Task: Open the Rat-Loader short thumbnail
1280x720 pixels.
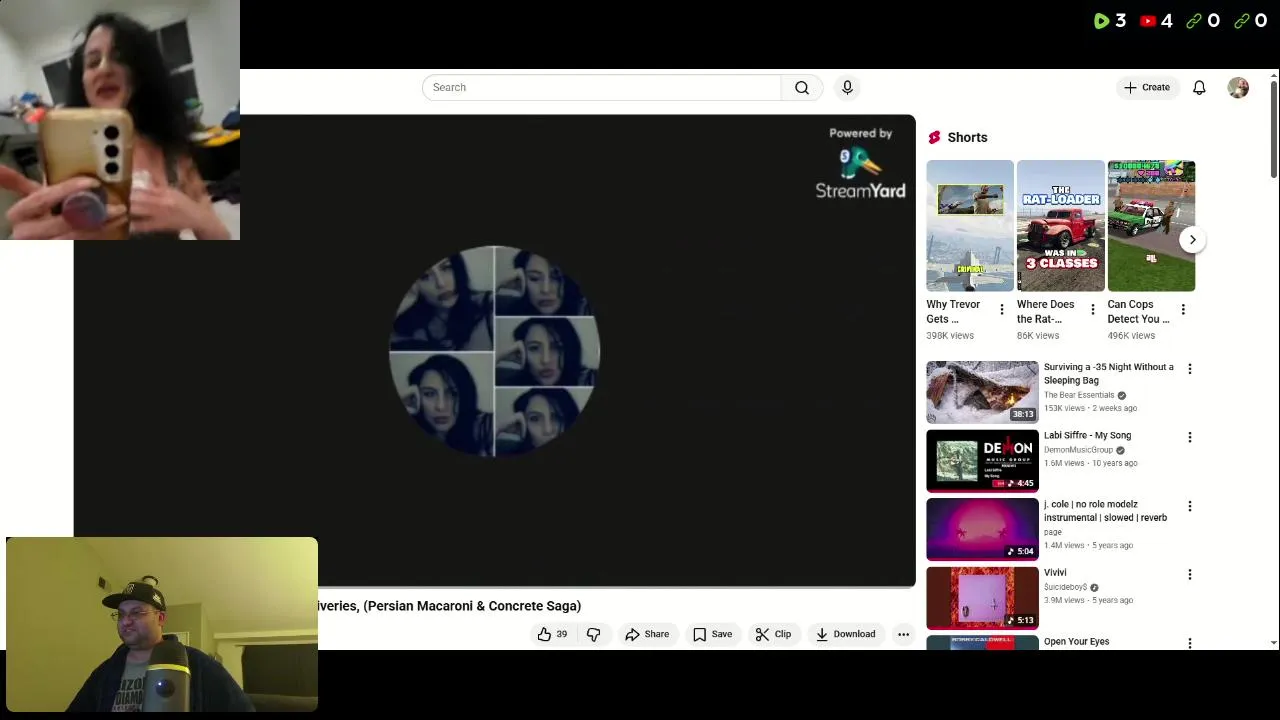Action: [x=1061, y=226]
